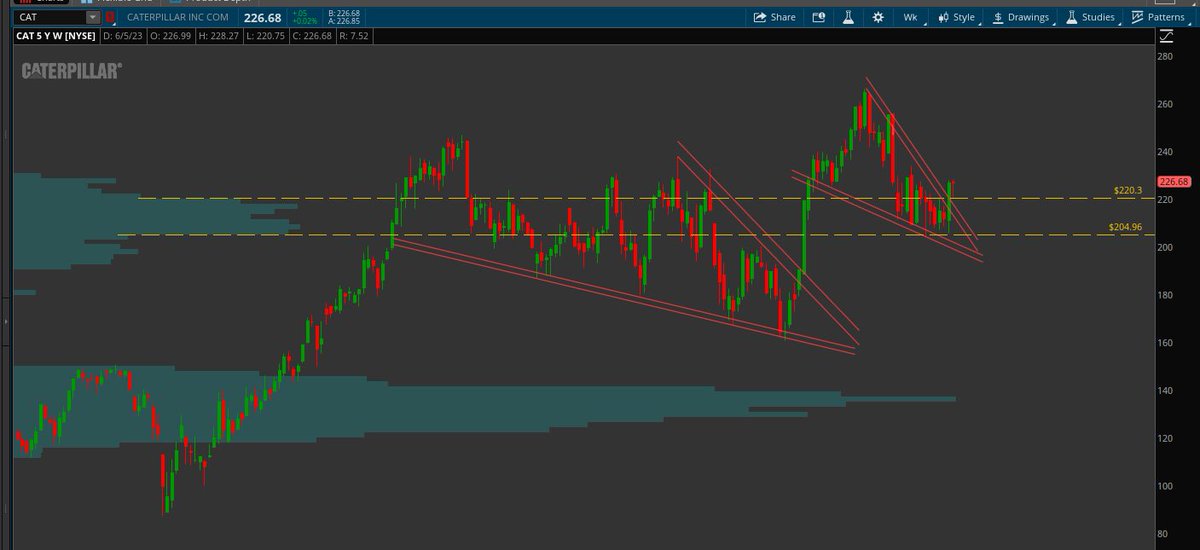Click the date value D: 6/5/23
1200x550 pixels.
point(125,37)
